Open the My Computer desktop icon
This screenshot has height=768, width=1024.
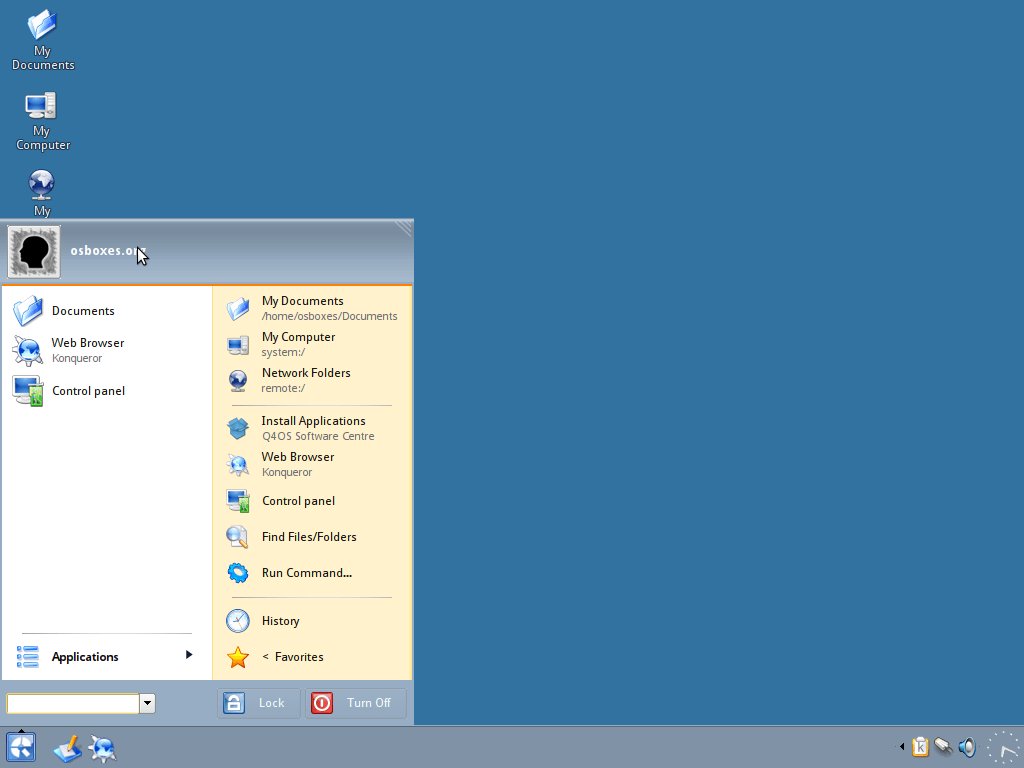click(x=42, y=121)
